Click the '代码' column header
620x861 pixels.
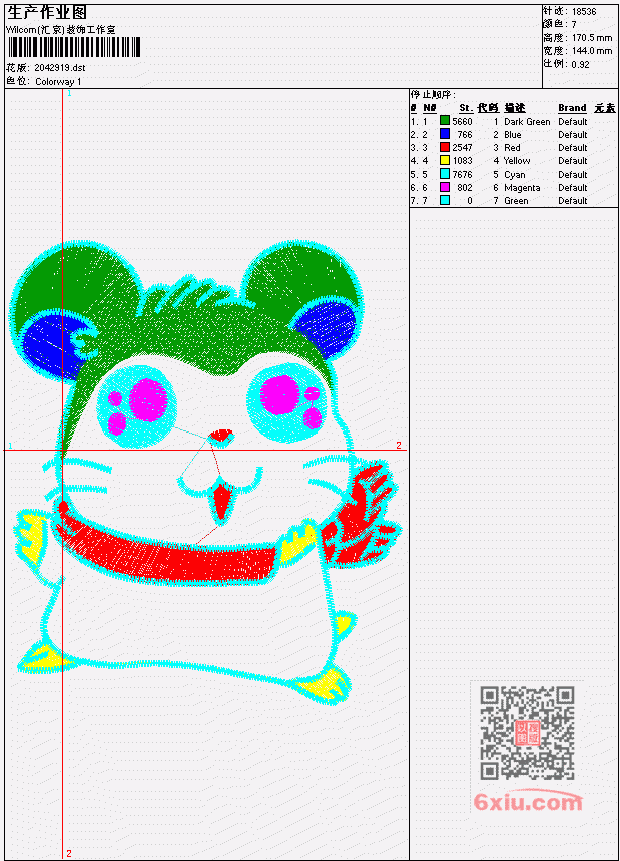click(x=488, y=108)
